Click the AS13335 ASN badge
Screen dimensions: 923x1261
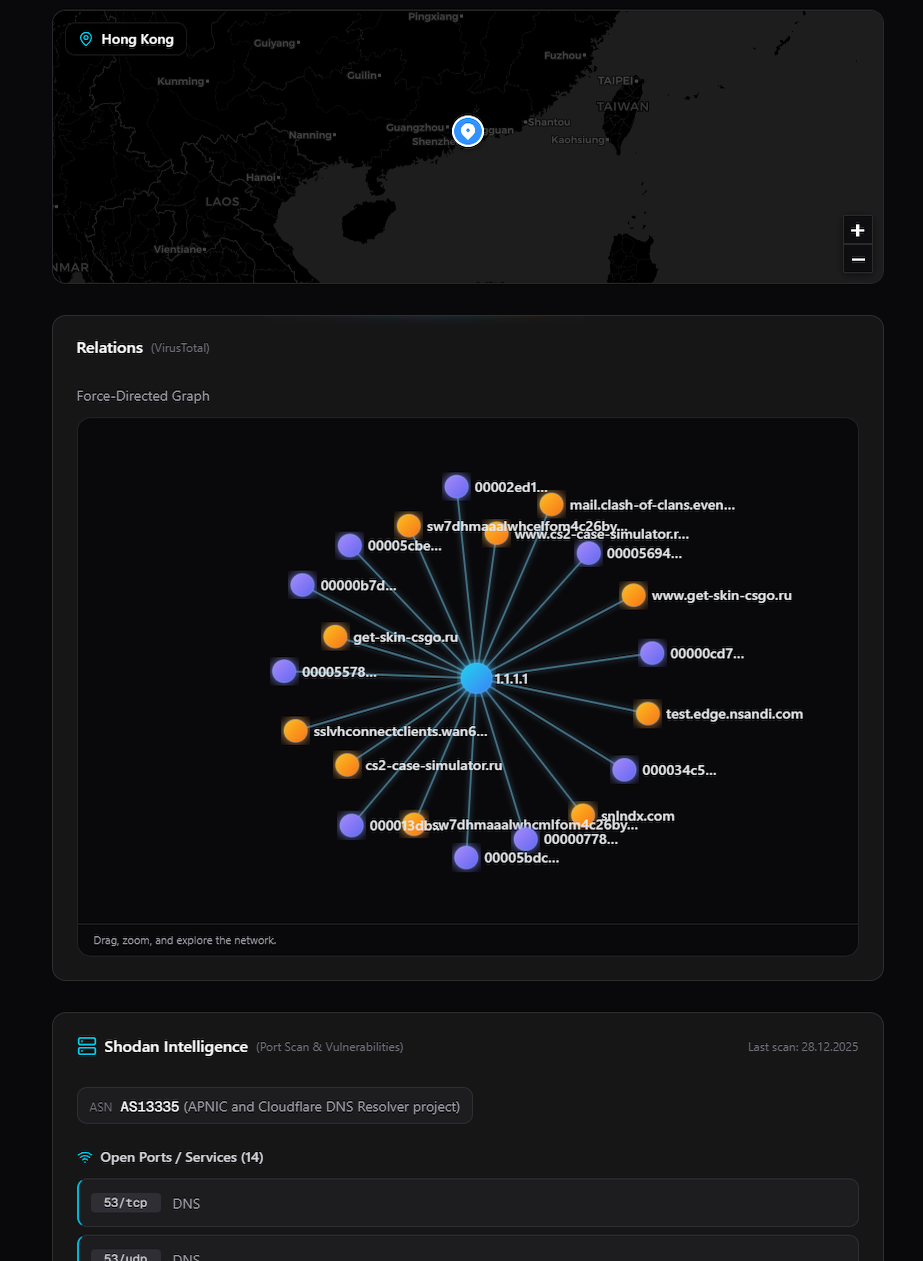(275, 1107)
